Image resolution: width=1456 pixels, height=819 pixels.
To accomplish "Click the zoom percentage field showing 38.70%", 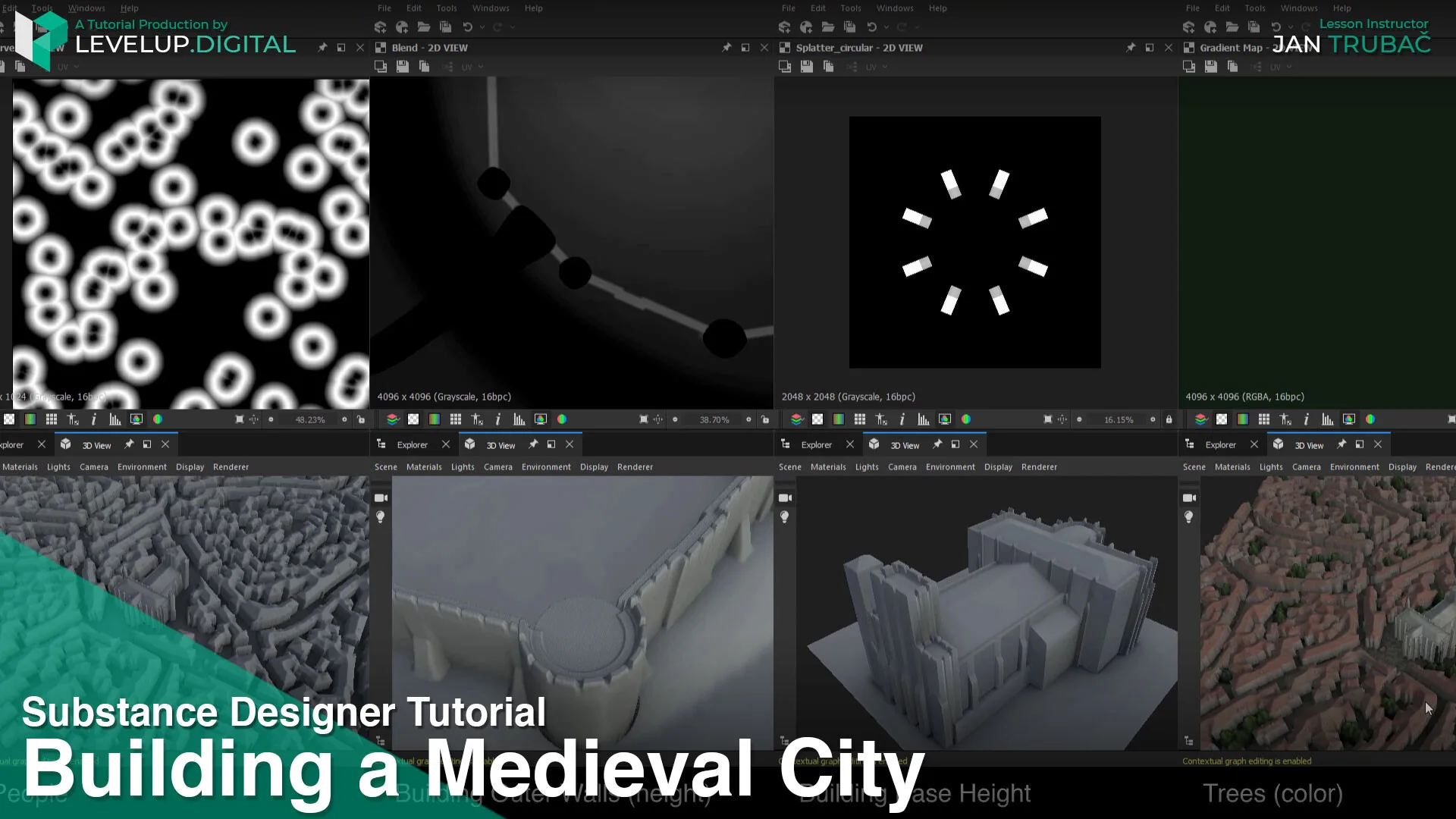I will click(715, 419).
